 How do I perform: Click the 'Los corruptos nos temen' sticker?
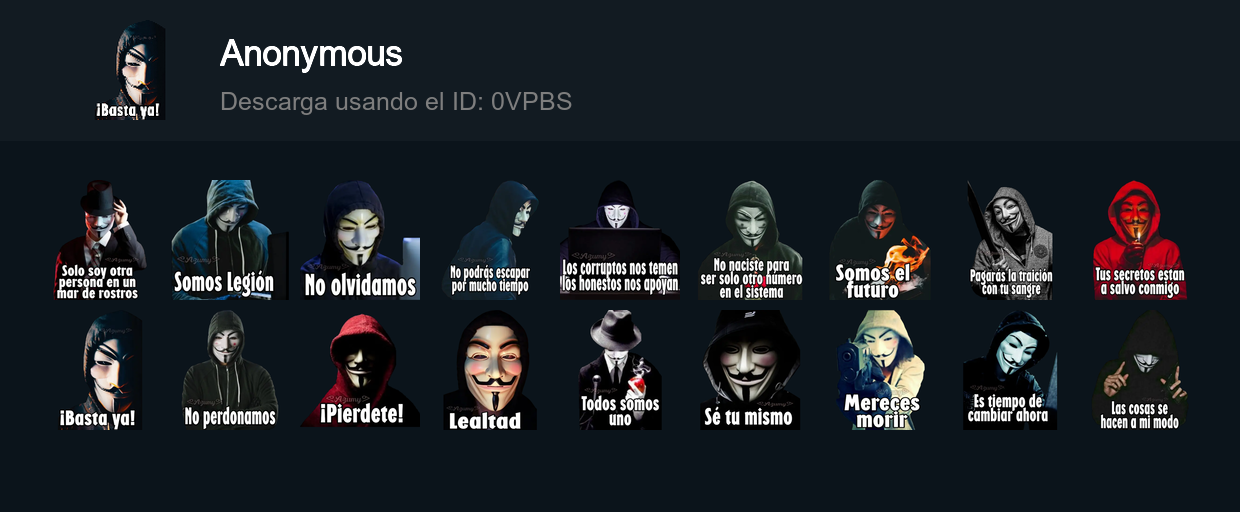tap(620, 240)
